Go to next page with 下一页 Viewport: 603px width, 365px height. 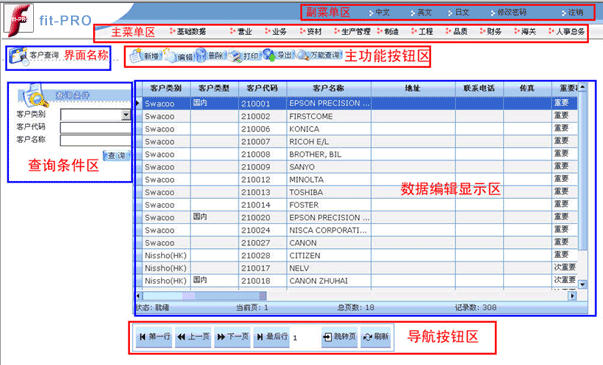coord(232,337)
